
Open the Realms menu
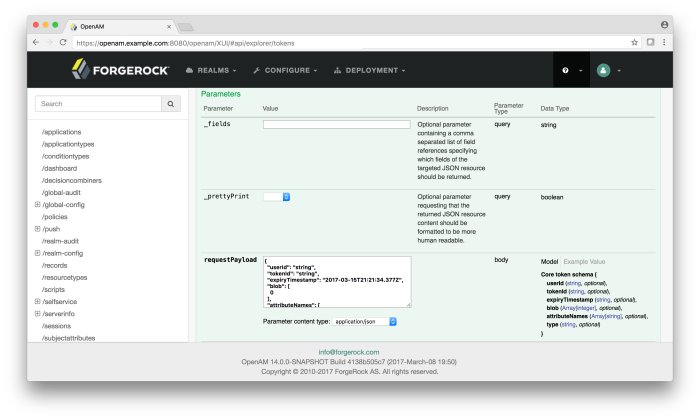(x=211, y=71)
